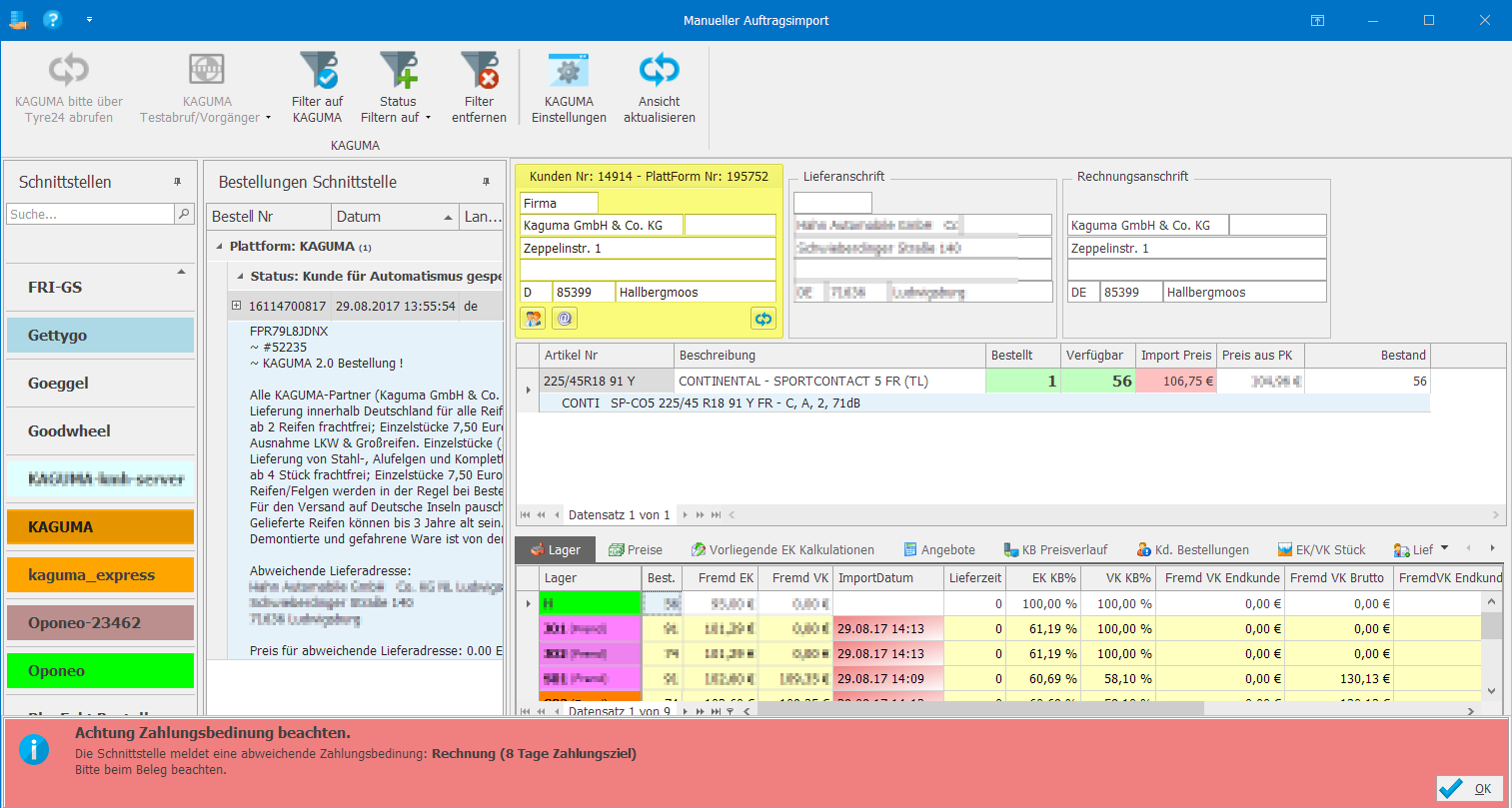Open the 'Kd. Bestellungen' tab
The width and height of the screenshot is (1512, 808).
pos(1193,549)
